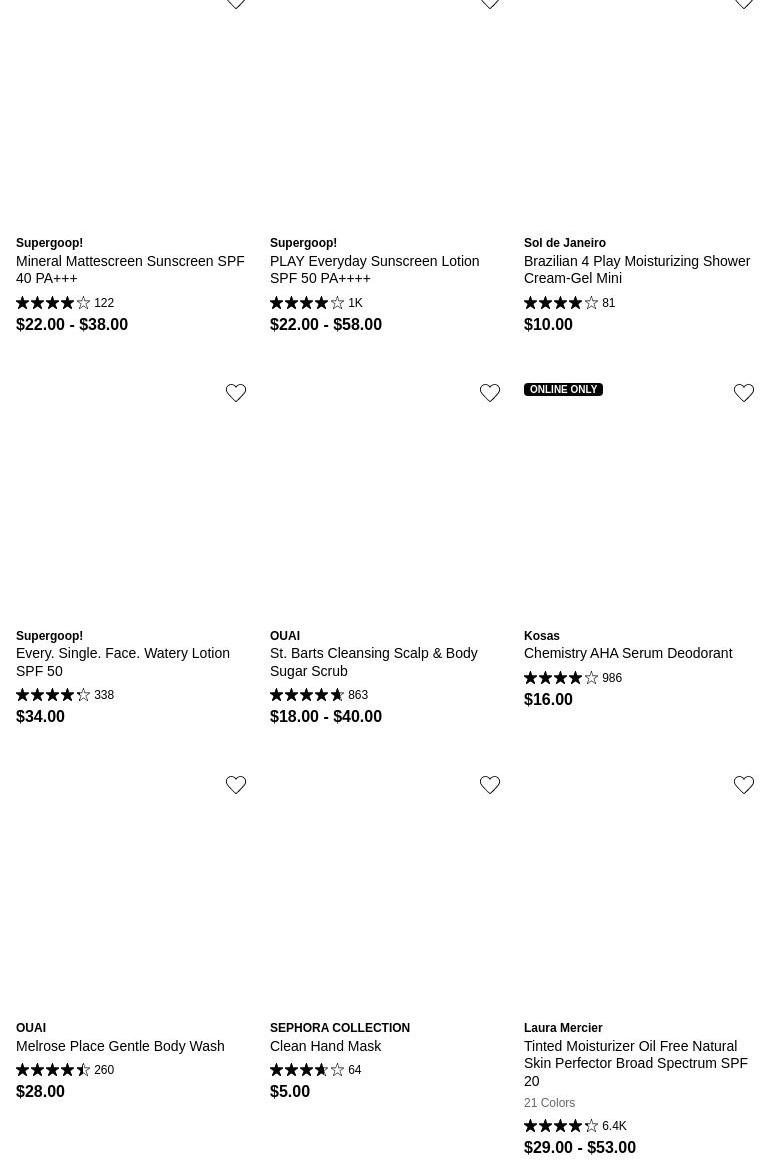Open Brazilian 4 Play Shower Cream-Gel Mini
Image resolution: width=770 pixels, height=1173 pixels.
click(x=636, y=269)
